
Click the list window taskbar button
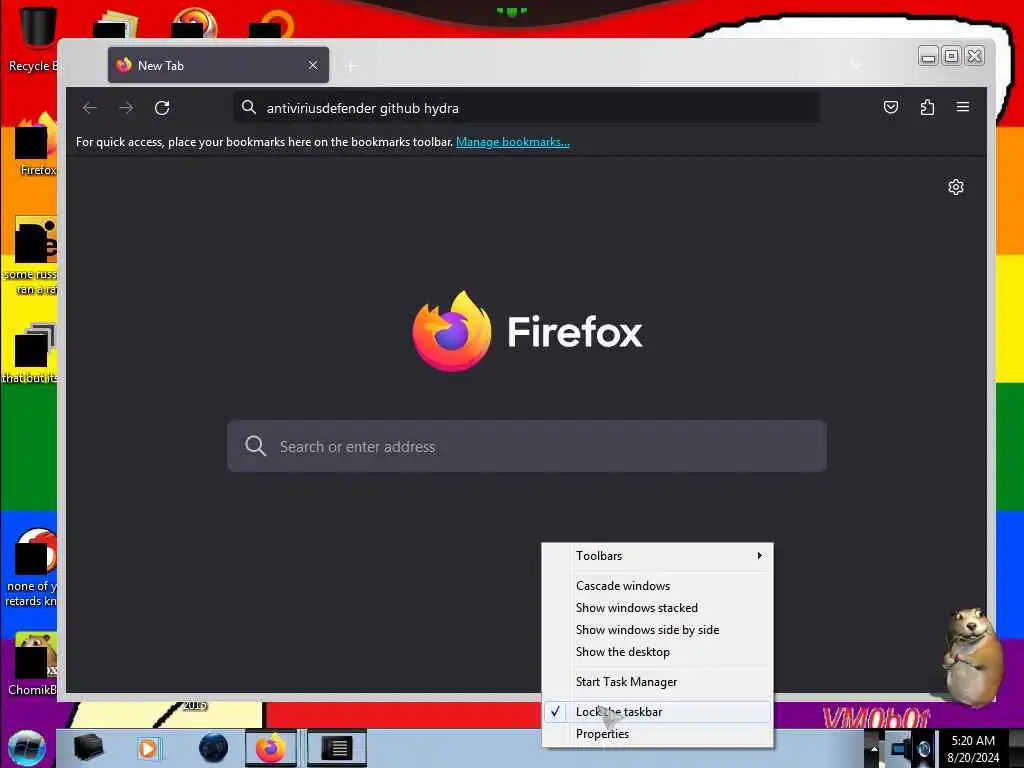click(x=337, y=748)
